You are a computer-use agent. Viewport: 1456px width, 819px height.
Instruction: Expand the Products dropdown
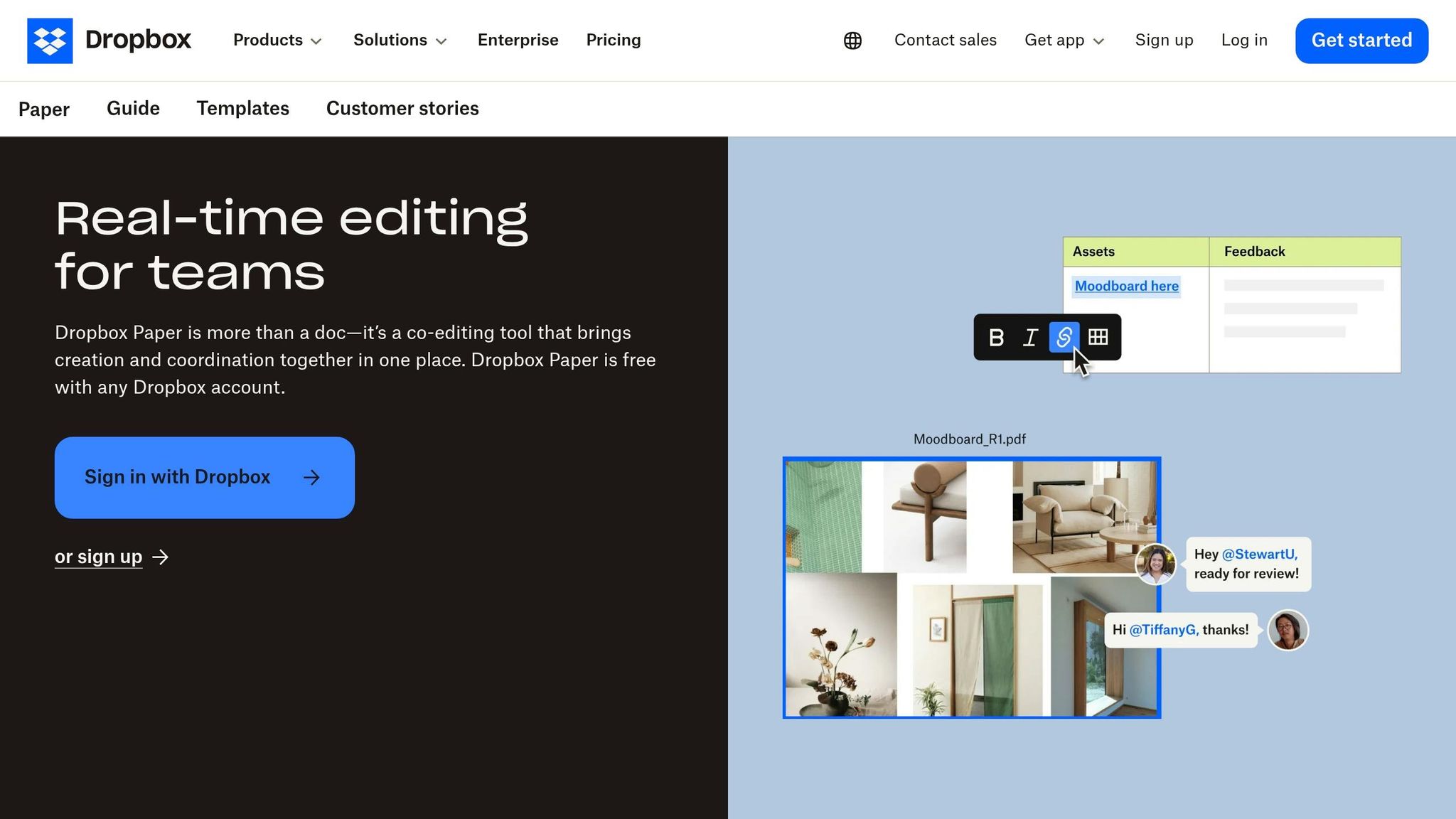[277, 41]
